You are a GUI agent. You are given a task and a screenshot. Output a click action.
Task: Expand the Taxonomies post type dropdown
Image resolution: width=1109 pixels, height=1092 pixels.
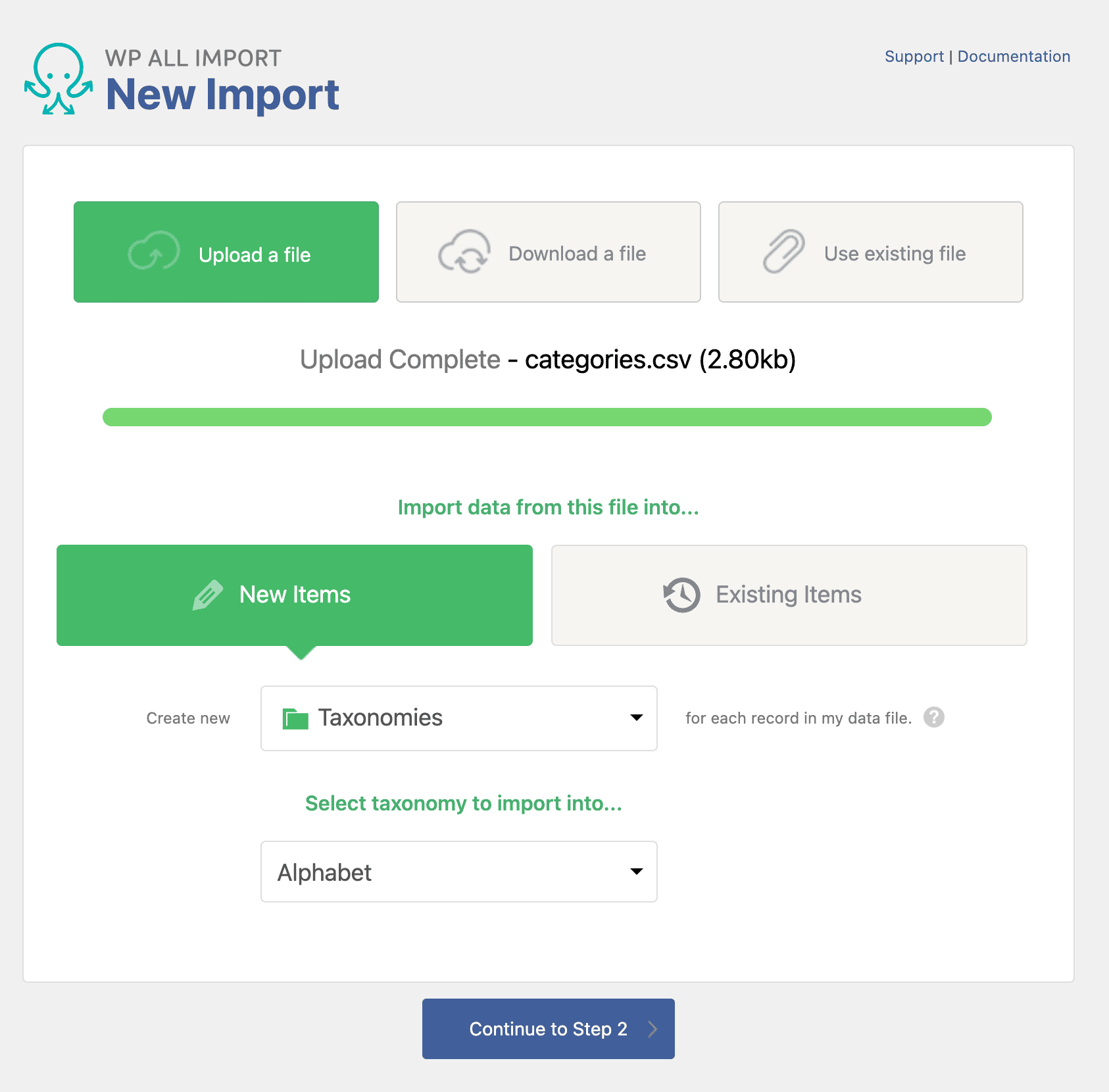(x=458, y=718)
